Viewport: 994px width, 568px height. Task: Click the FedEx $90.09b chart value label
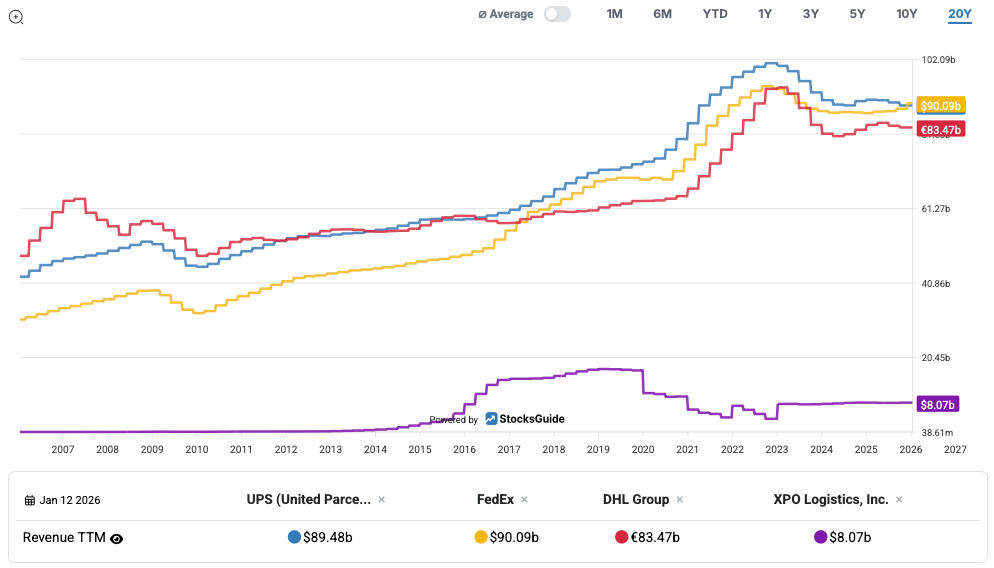pyautogui.click(x=940, y=106)
